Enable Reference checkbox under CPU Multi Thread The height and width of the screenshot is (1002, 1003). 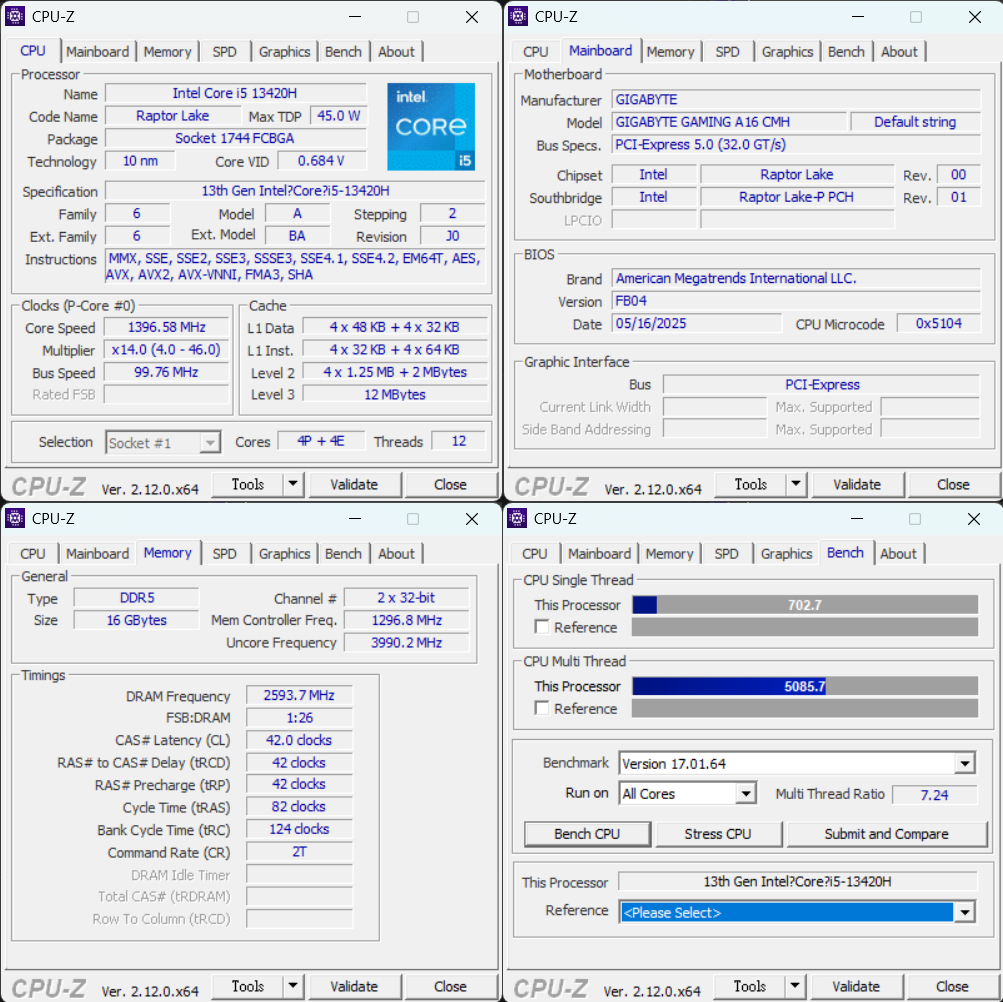coord(542,708)
